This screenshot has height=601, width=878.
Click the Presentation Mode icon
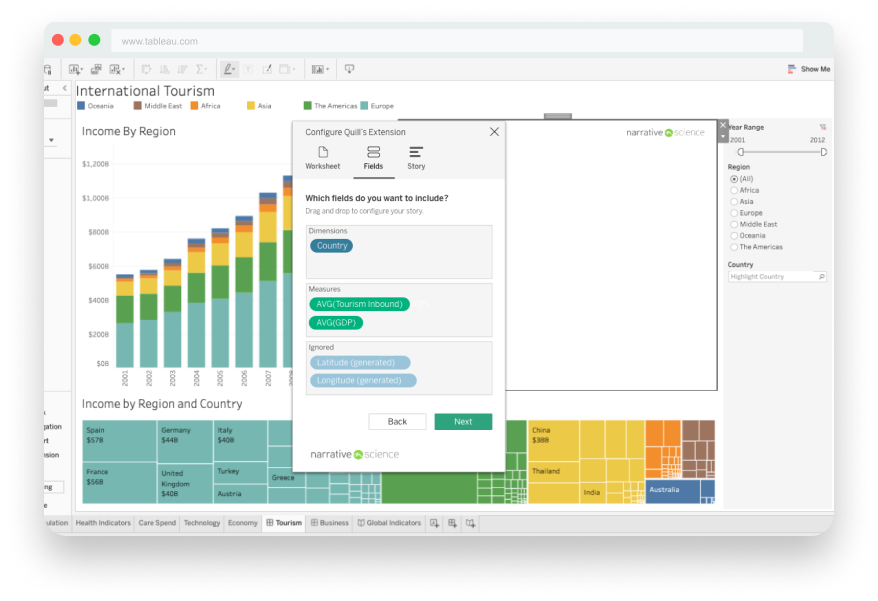click(349, 68)
